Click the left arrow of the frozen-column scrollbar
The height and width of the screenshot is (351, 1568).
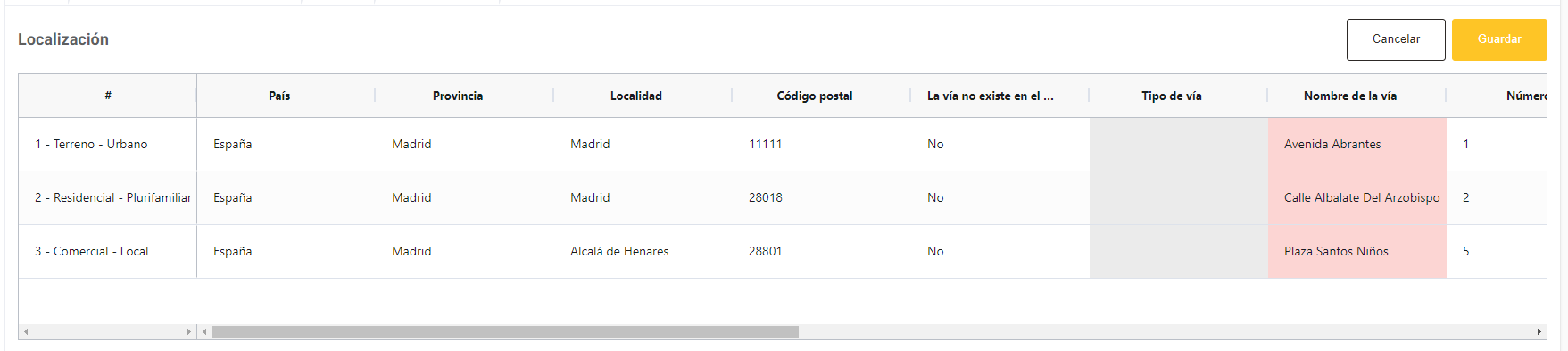tap(26, 332)
